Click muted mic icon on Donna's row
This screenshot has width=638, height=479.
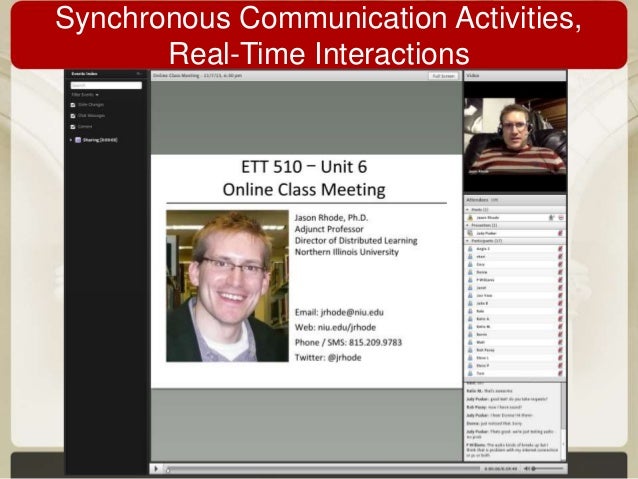[560, 272]
